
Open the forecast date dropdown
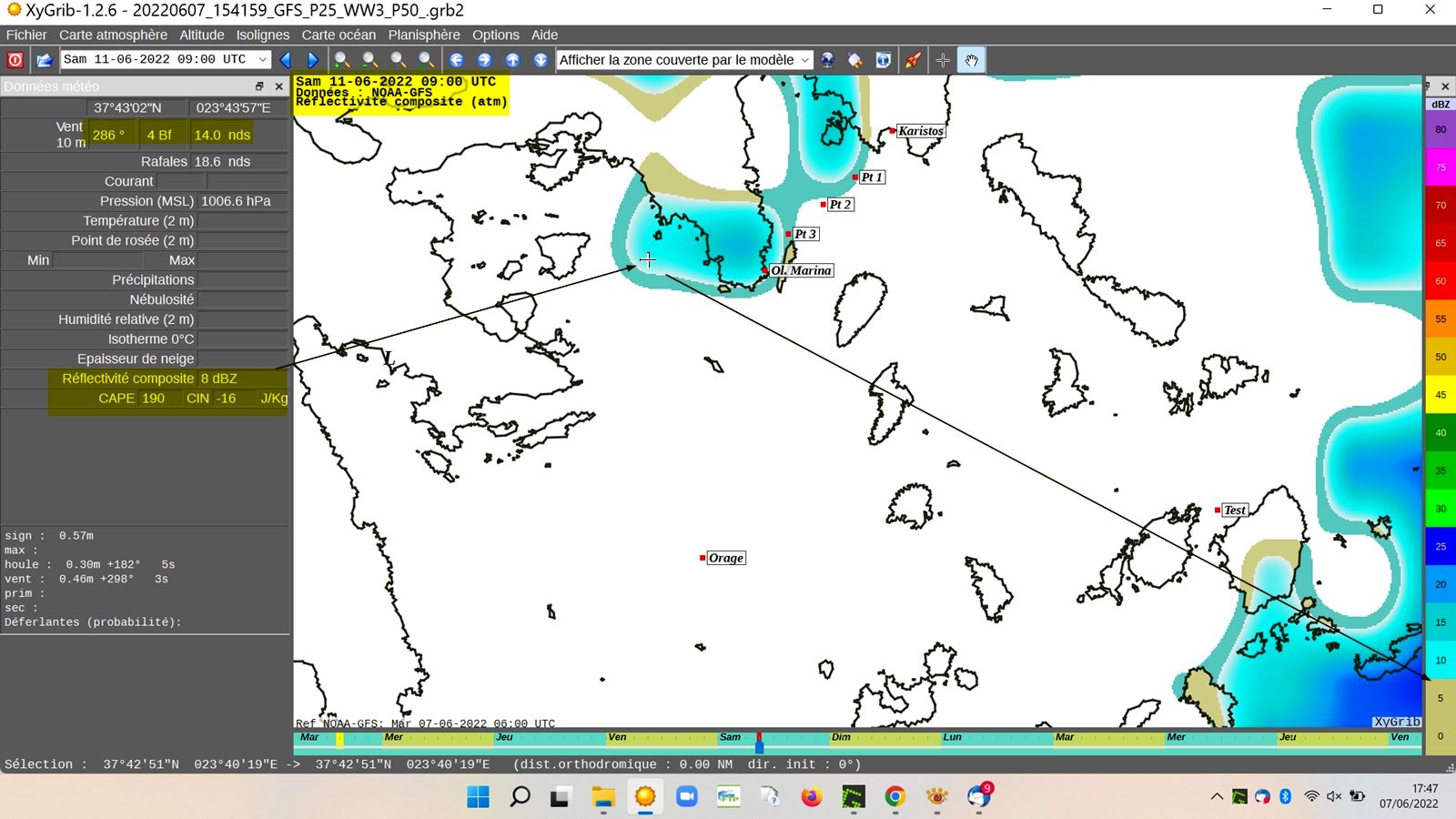pyautogui.click(x=262, y=60)
